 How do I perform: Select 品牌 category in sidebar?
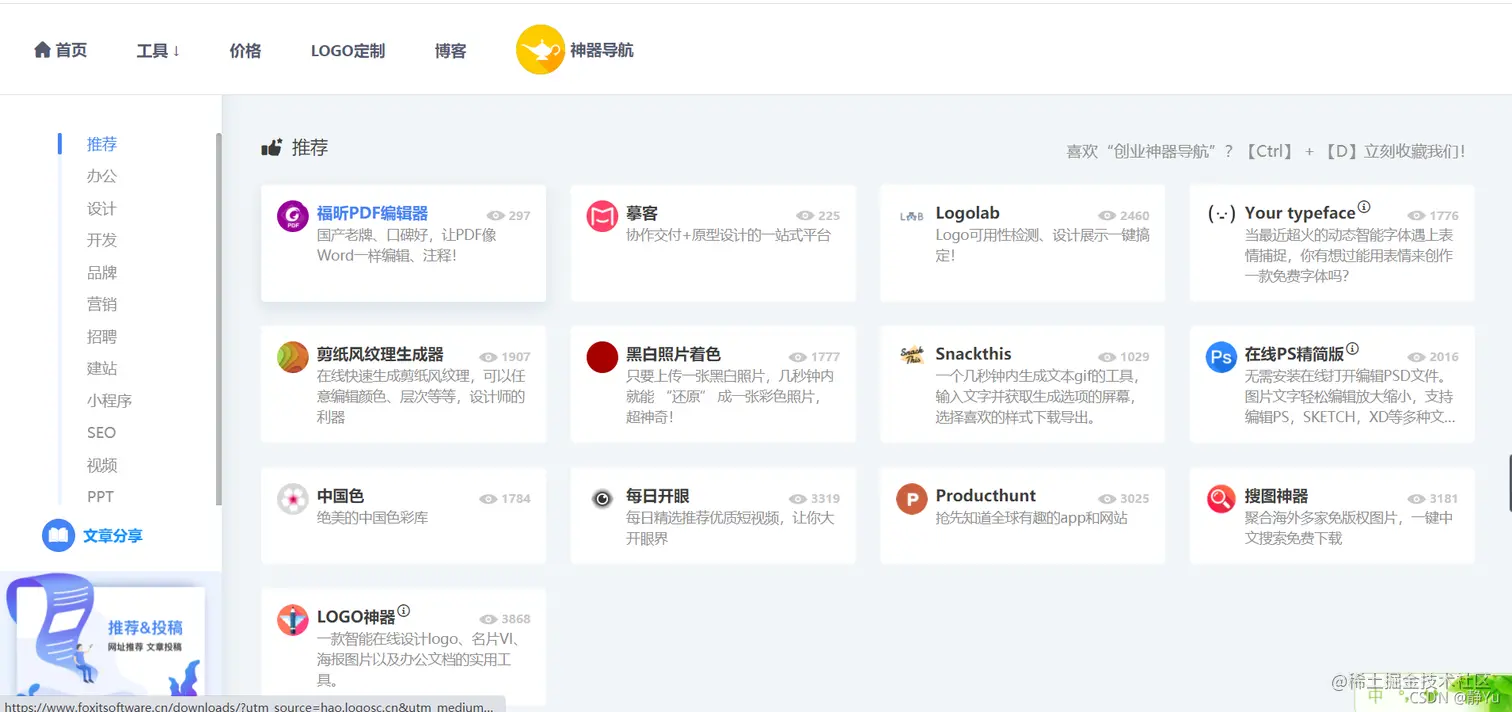102,272
